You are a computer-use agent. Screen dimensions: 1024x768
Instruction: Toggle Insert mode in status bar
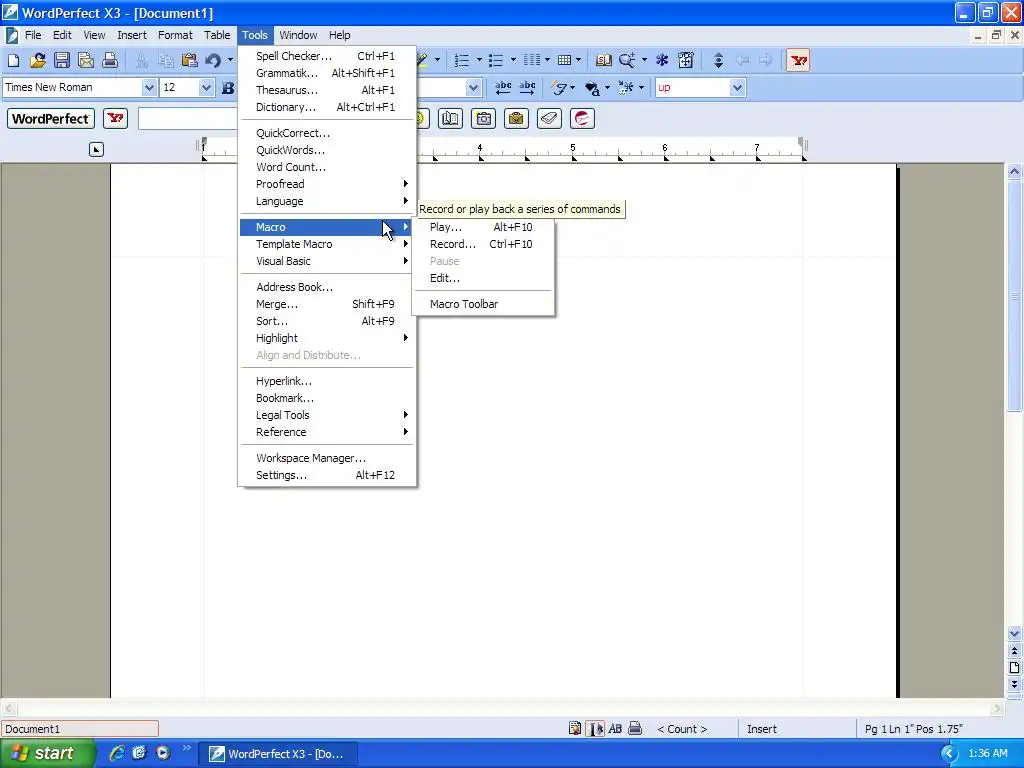click(x=761, y=729)
